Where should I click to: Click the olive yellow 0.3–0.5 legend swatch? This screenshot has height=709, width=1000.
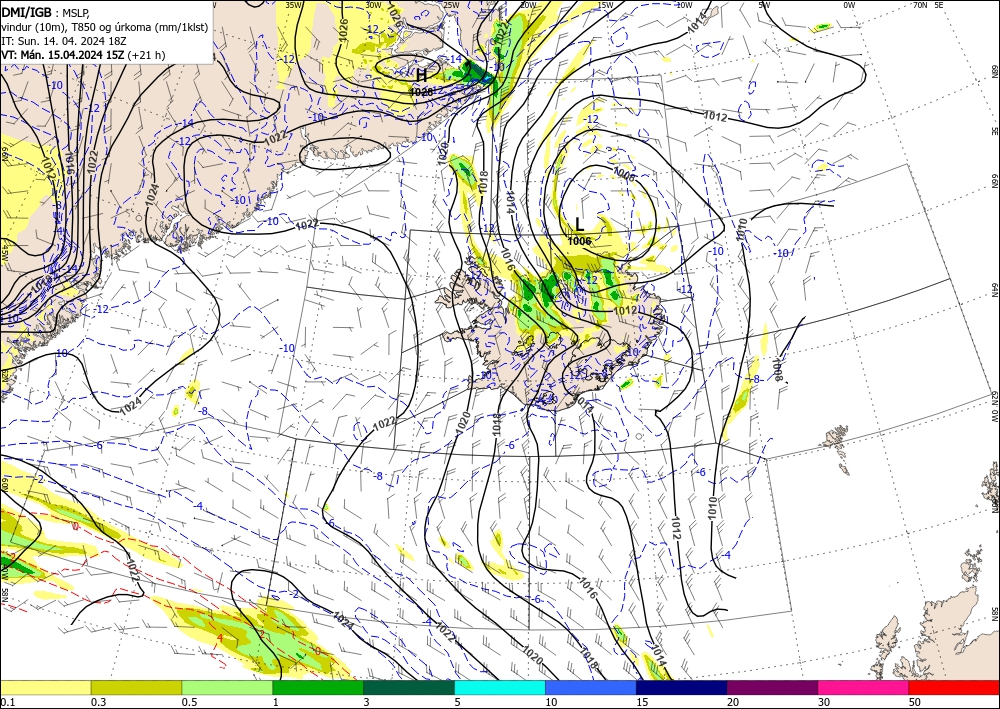point(136,687)
